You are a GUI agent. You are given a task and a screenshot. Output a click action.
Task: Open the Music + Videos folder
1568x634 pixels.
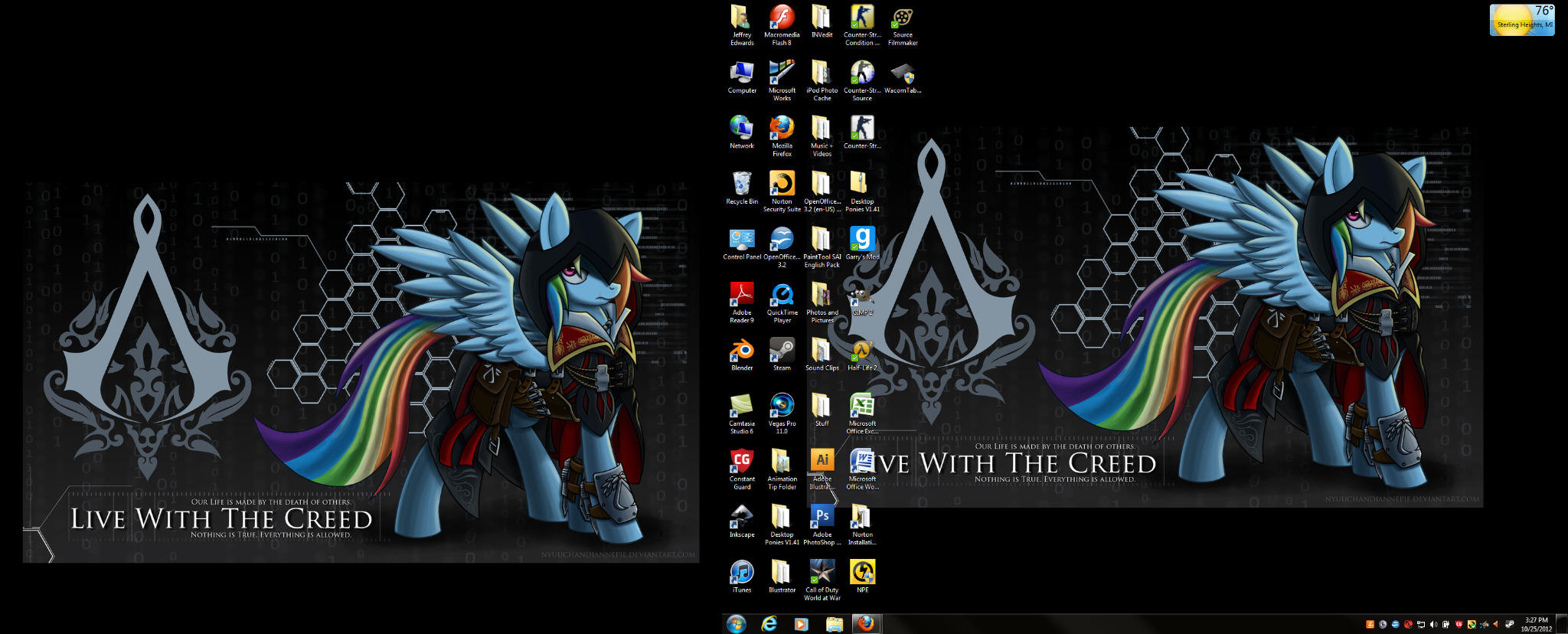[x=822, y=137]
